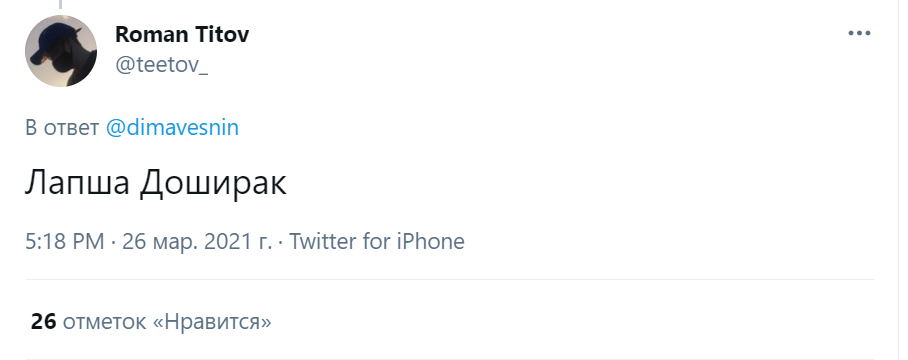Click the thread connector line above the avatar
Screen dimensions: 908x360
60,5
